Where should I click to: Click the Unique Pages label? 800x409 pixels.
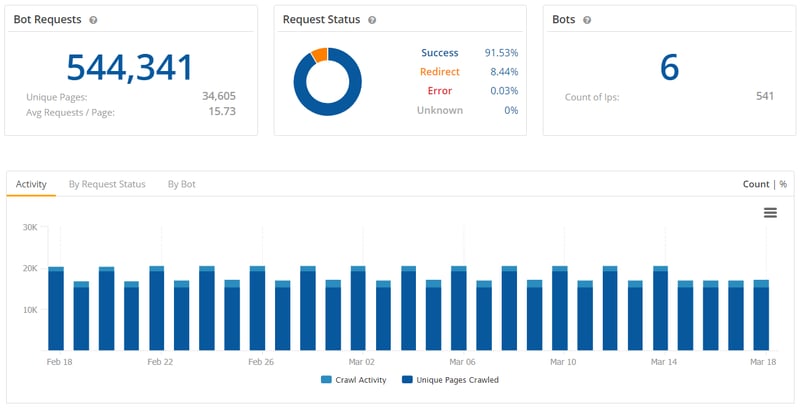57,97
